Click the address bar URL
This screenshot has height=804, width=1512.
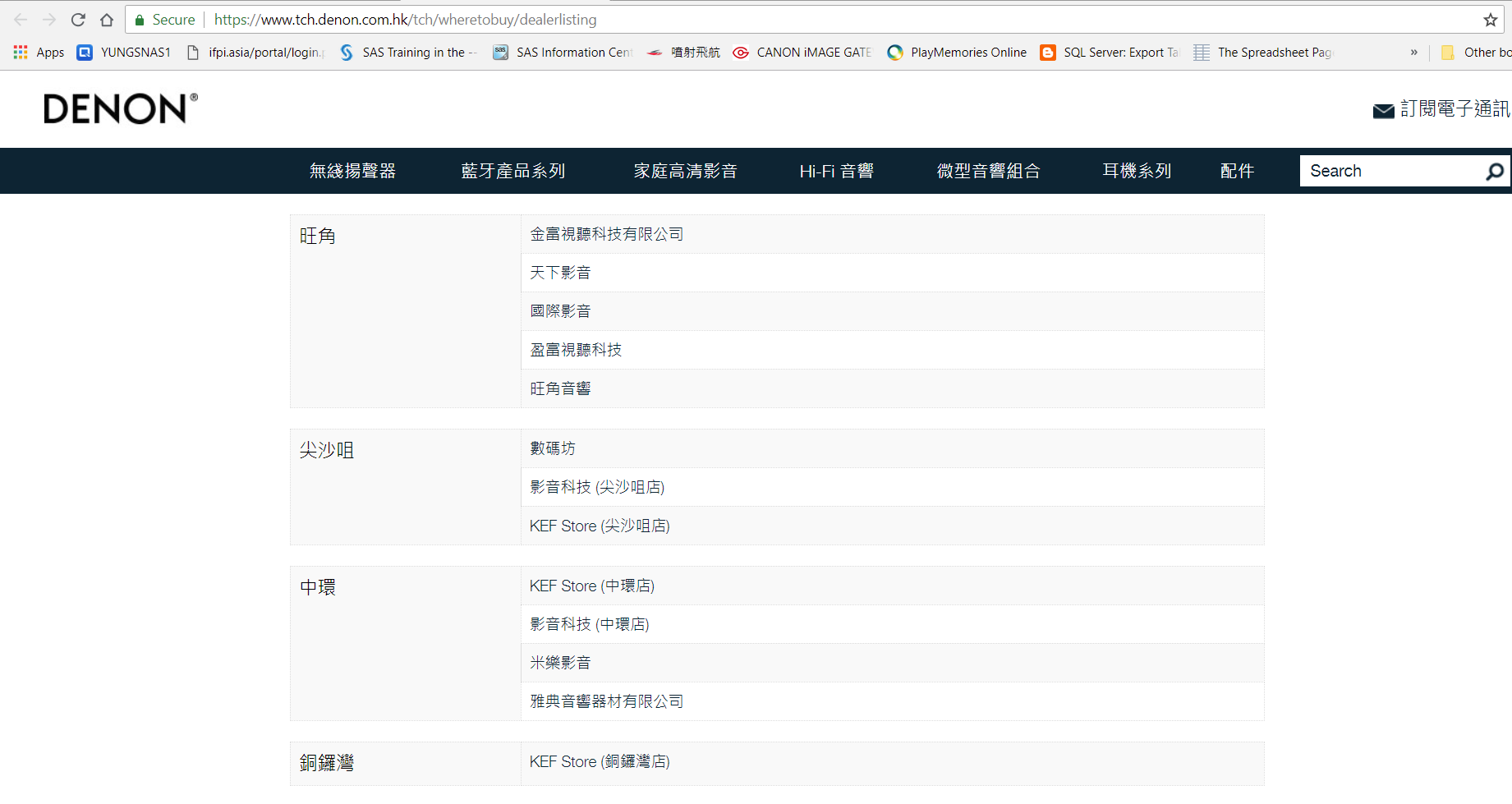click(x=405, y=20)
